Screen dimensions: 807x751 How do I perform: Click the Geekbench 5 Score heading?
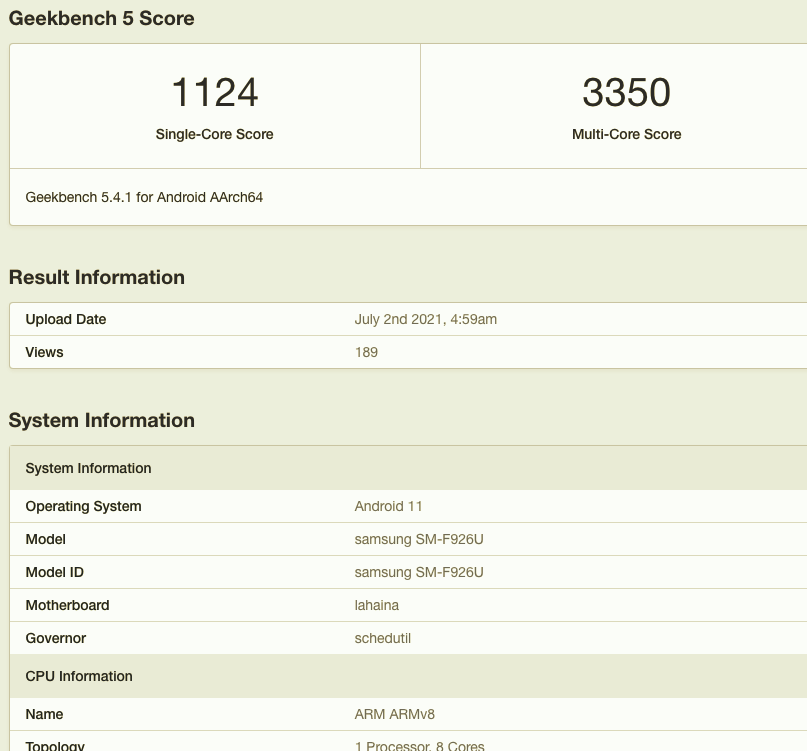click(x=101, y=19)
